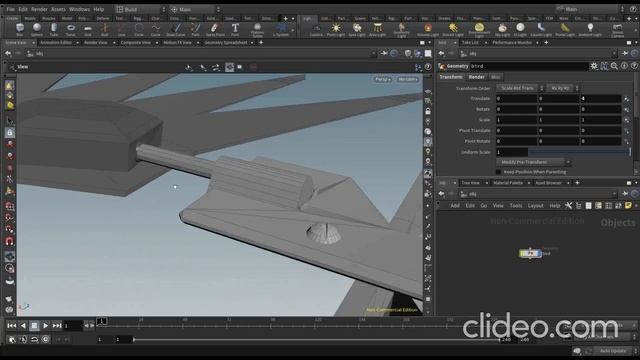
Task: Open Rx Ry Rz rotation order dropdown
Action: tap(563, 88)
